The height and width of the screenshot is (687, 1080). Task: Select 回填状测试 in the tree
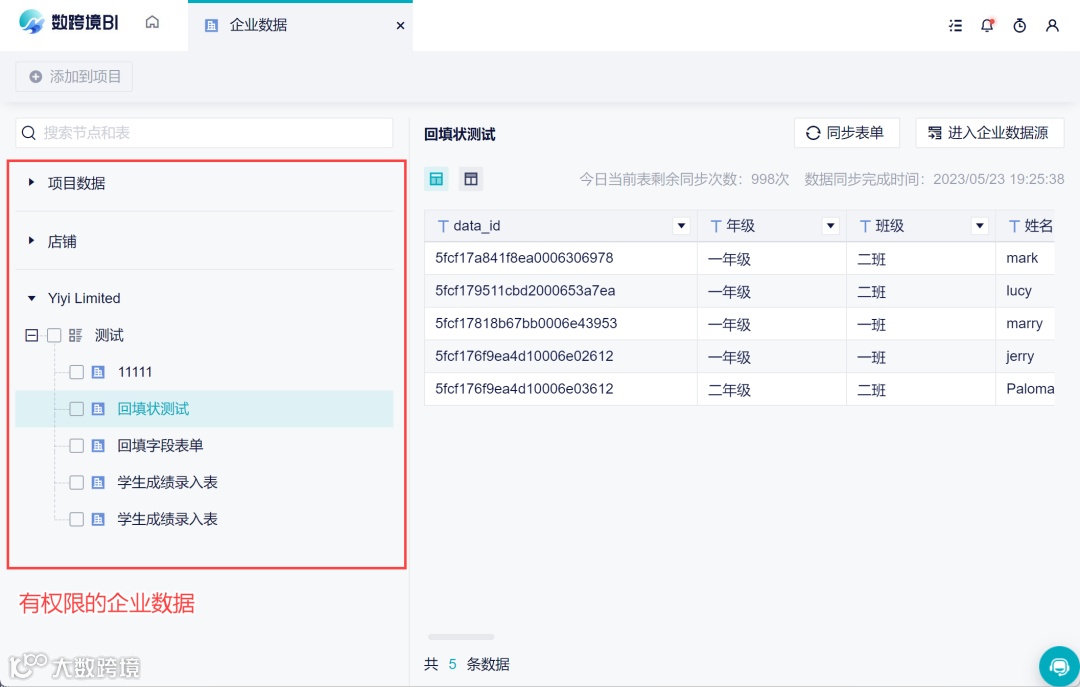(153, 409)
